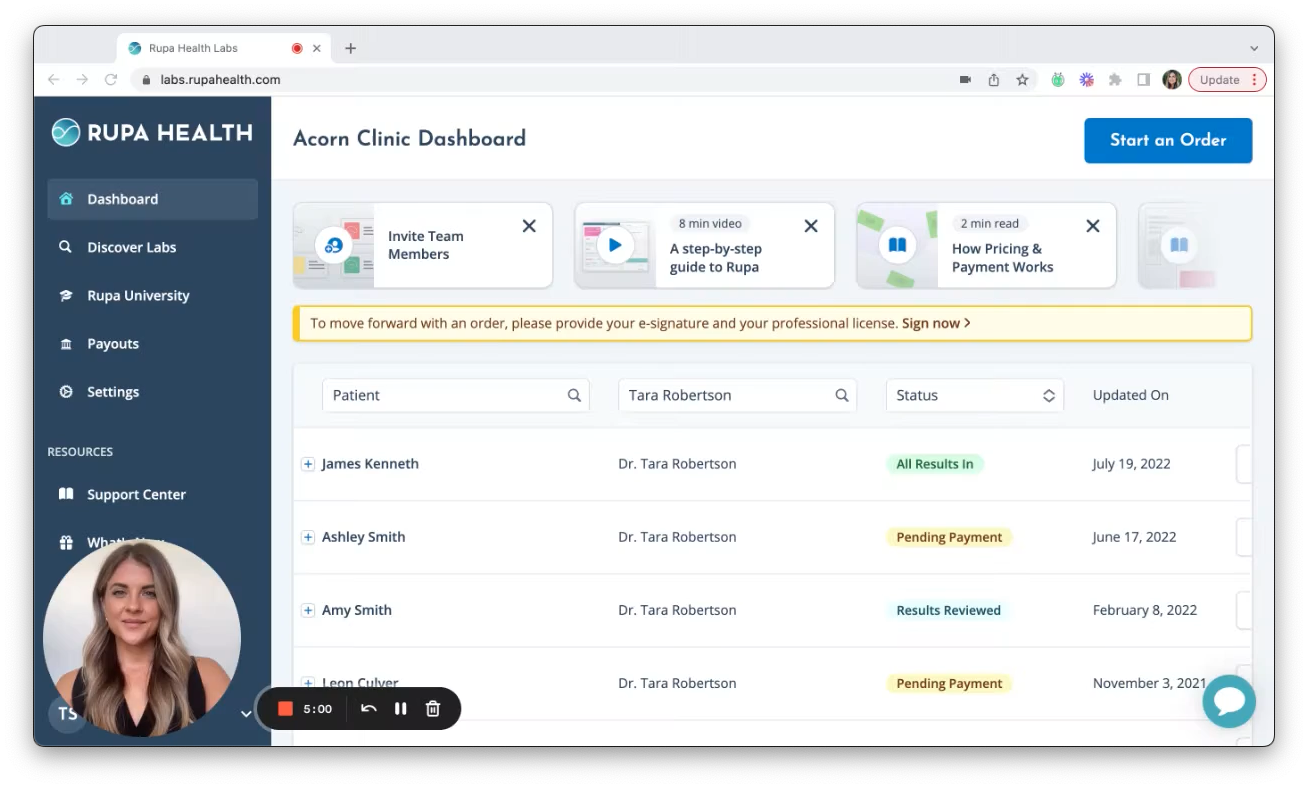Image resolution: width=1308 pixels, height=788 pixels.
Task: Dismiss the Invite Team Members card
Action: pyautogui.click(x=529, y=226)
